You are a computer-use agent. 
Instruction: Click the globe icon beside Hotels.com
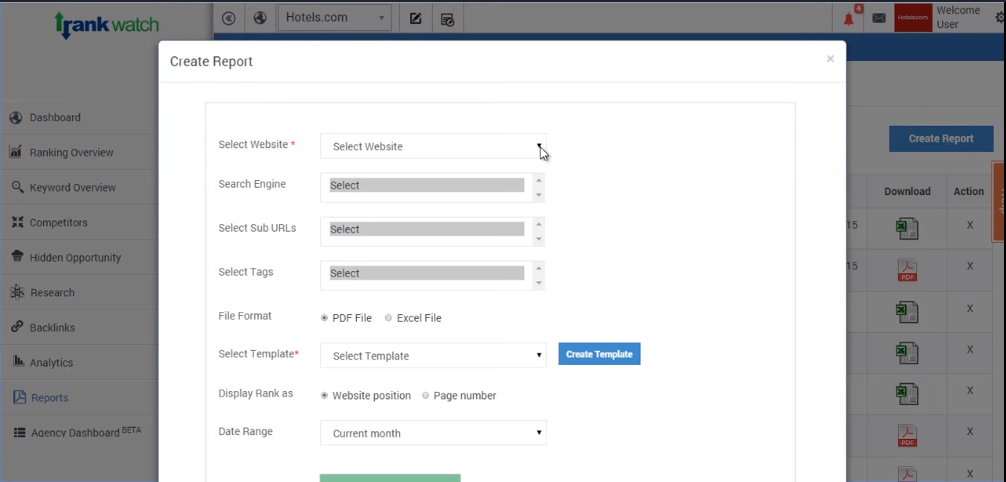click(x=260, y=18)
